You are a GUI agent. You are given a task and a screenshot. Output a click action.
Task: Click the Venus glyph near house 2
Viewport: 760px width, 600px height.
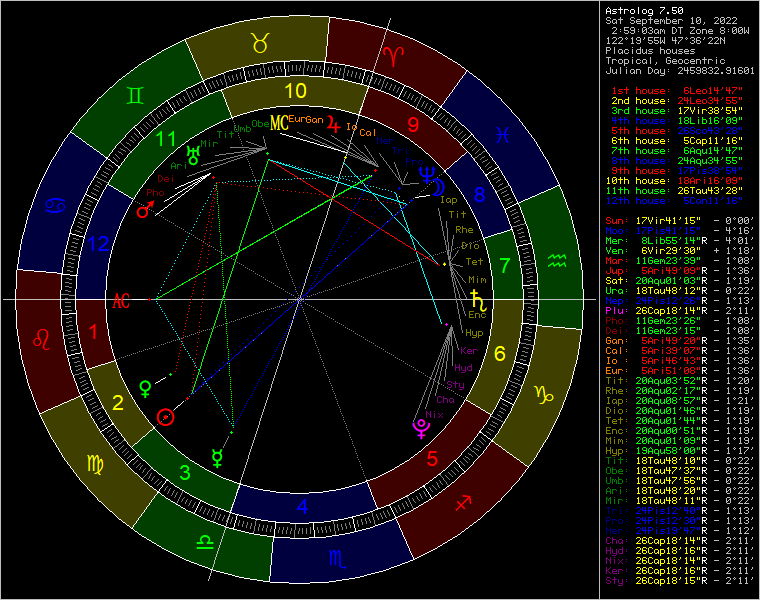click(x=147, y=386)
